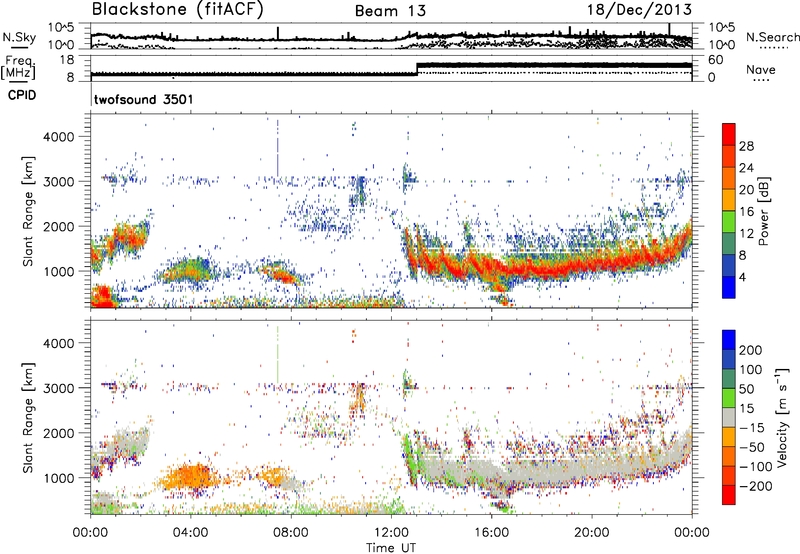
Task: Click the '200' label on the velocity colorbar
Action: 751,350
